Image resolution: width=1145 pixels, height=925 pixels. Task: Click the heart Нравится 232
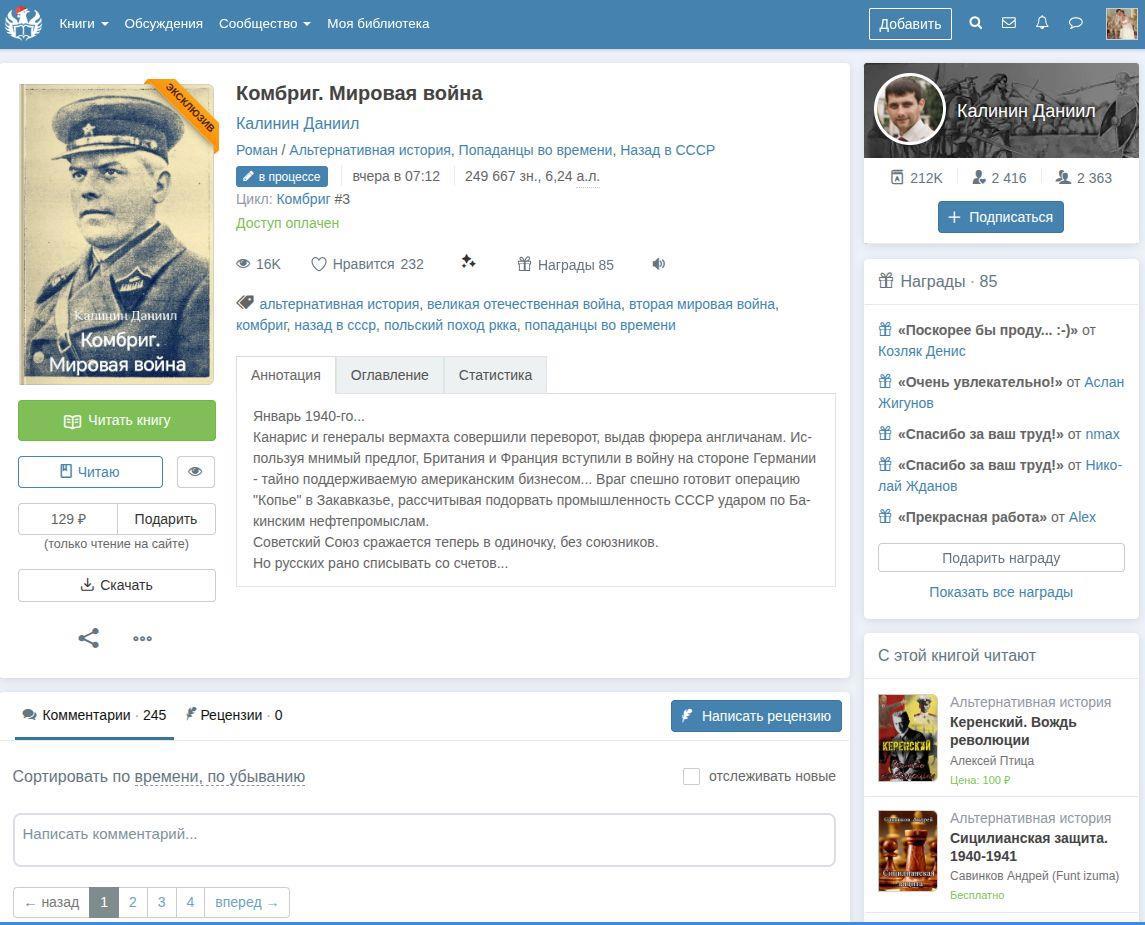[x=367, y=264]
